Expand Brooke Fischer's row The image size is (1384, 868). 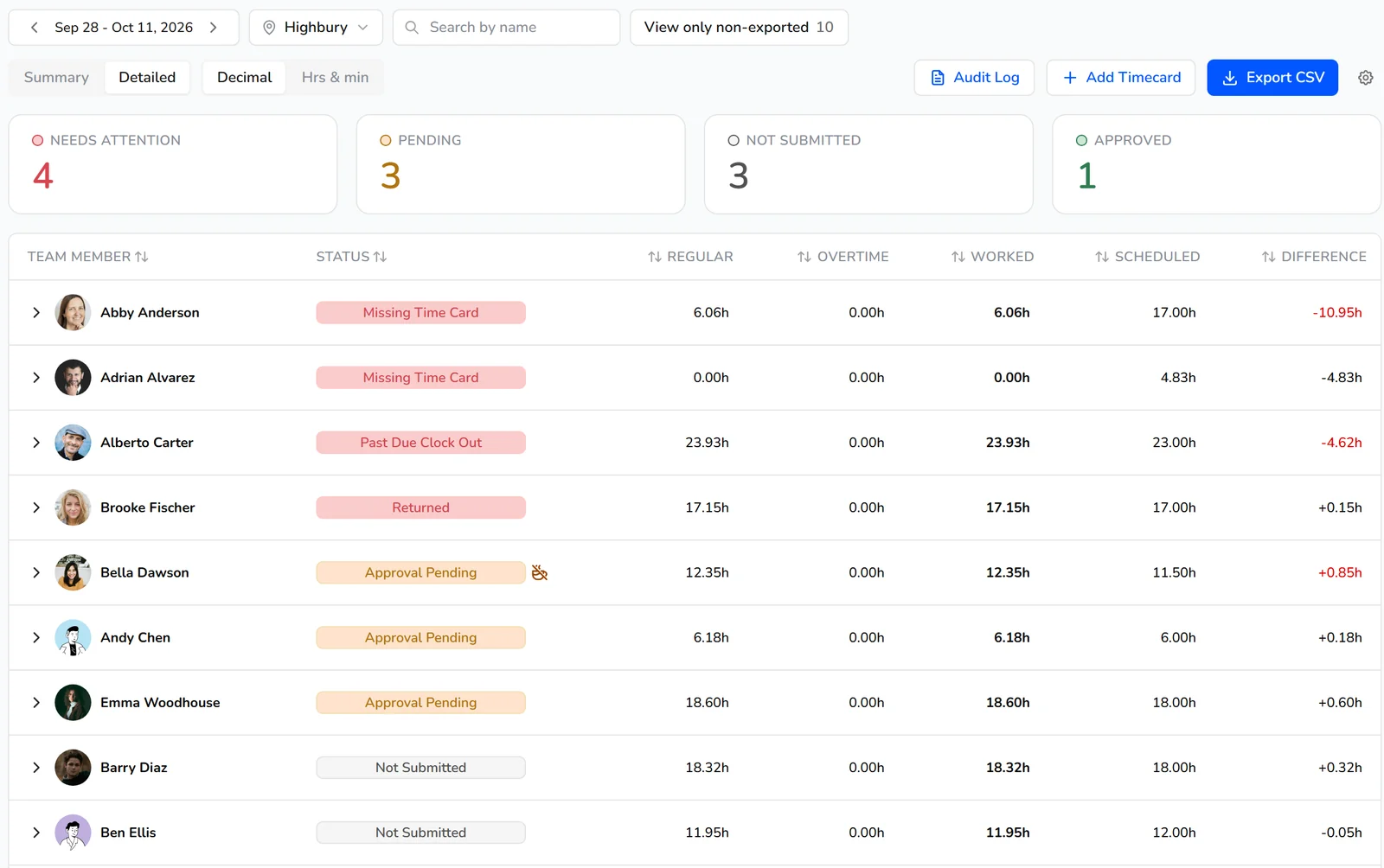point(36,507)
